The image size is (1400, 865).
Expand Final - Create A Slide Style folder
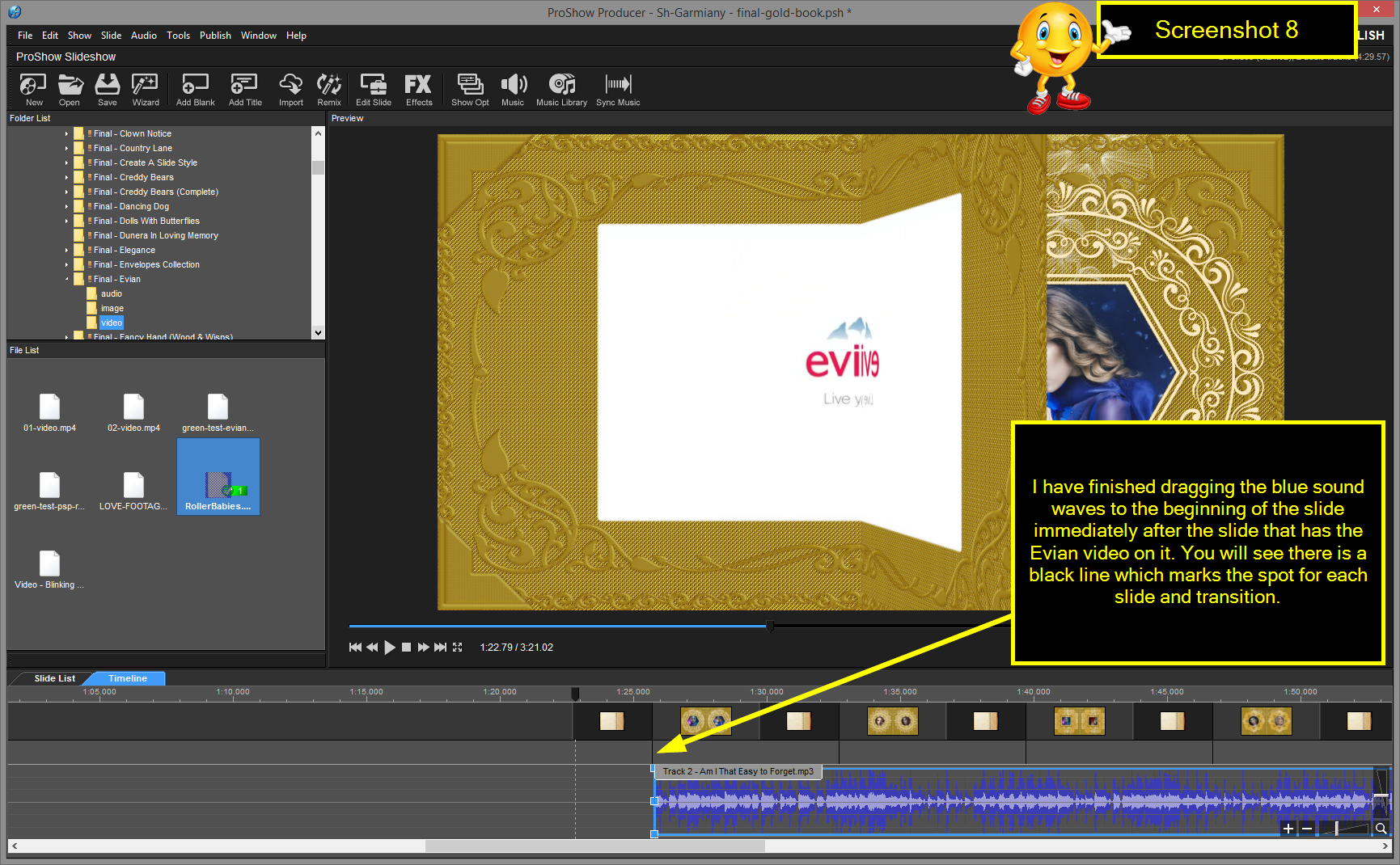(66, 163)
